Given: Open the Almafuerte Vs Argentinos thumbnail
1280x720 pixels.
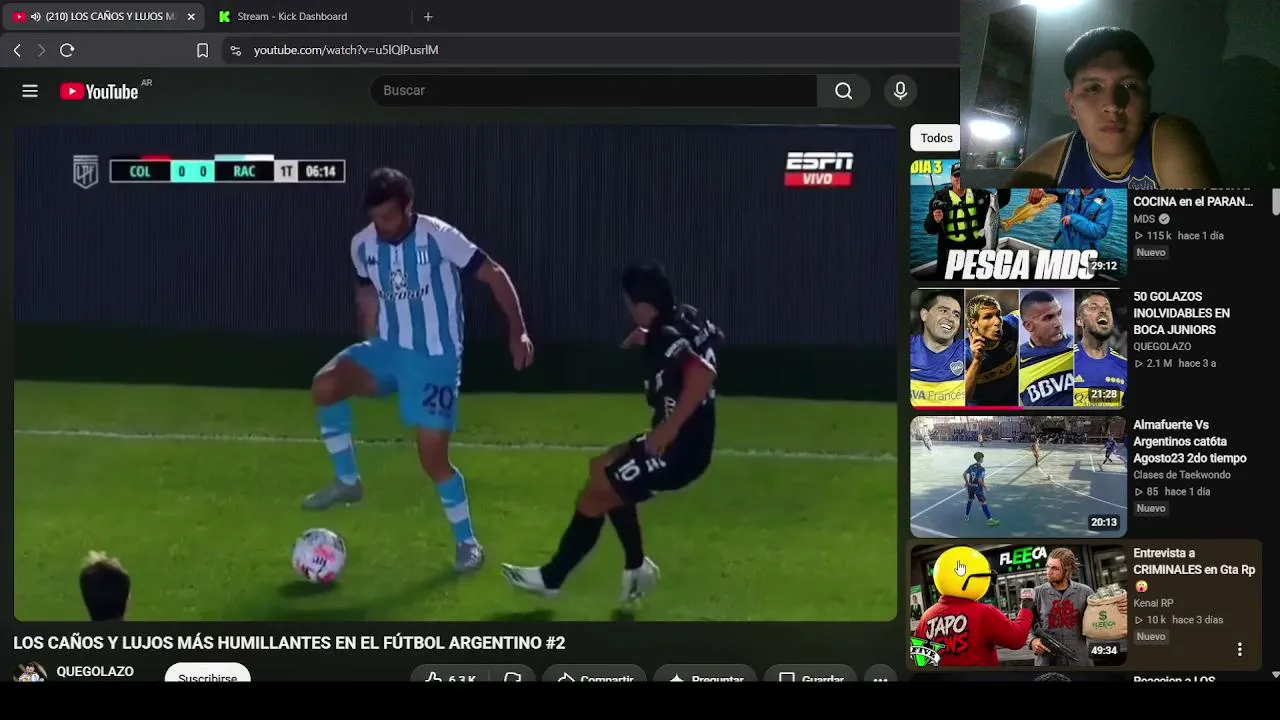Looking at the screenshot, I should click(x=1018, y=476).
